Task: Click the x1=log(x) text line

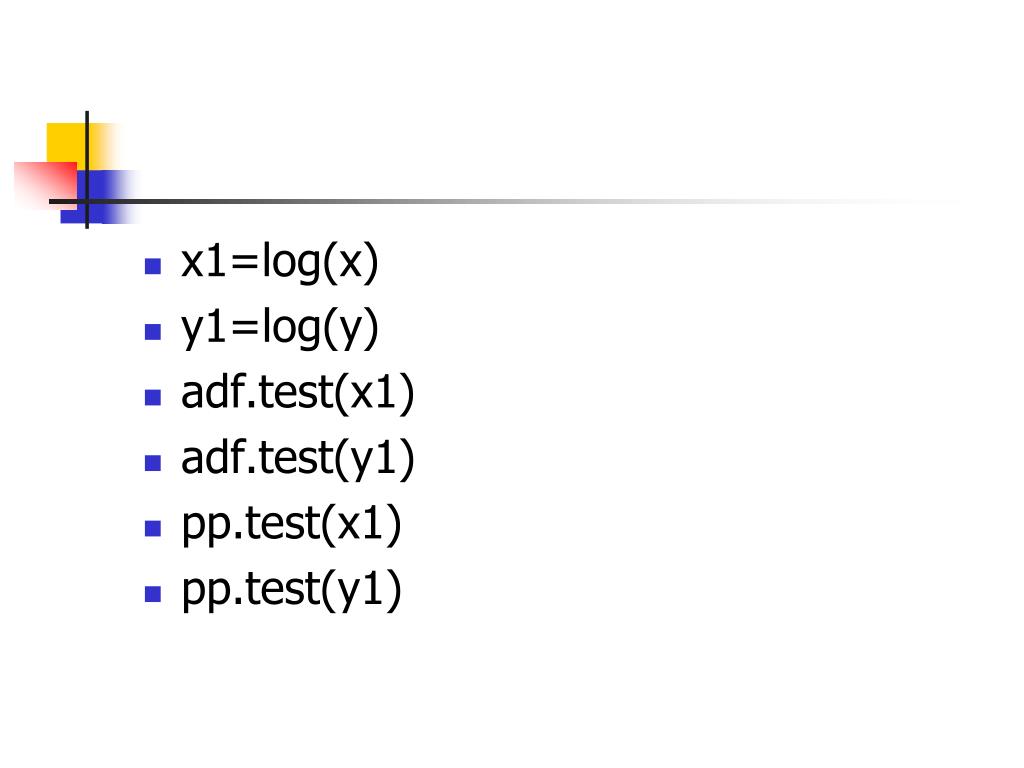Action: pos(280,263)
